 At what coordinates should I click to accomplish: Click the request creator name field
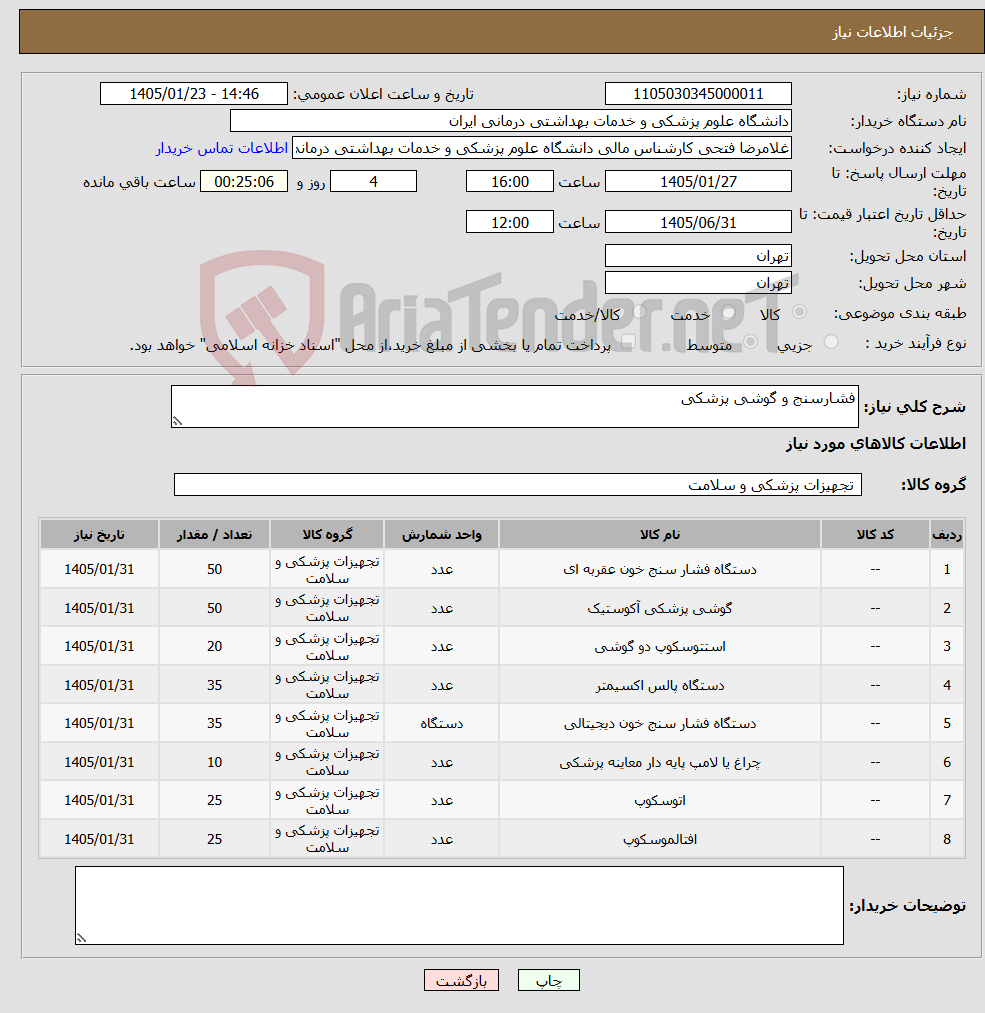(x=542, y=148)
